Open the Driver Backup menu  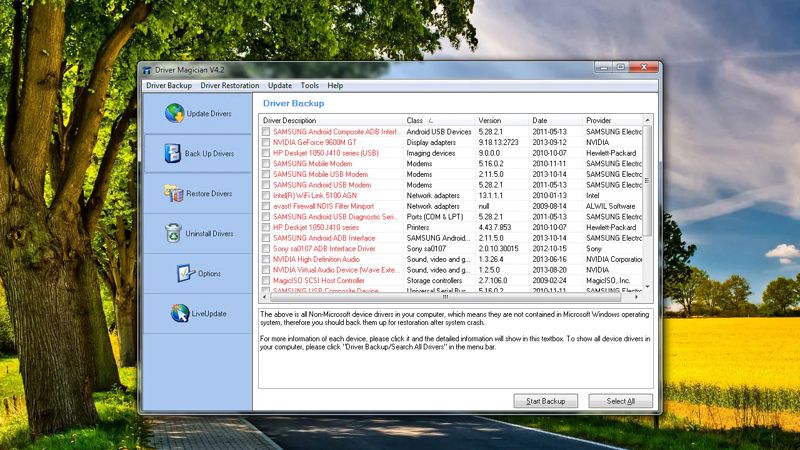[169, 85]
